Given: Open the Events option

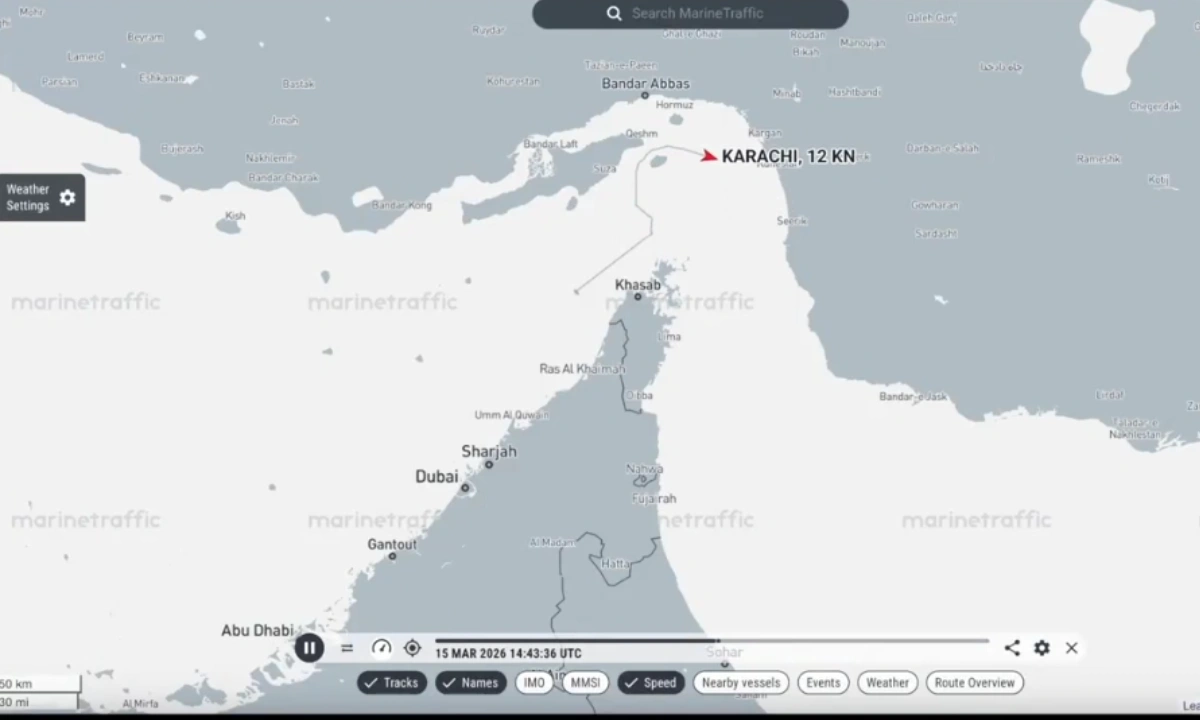Looking at the screenshot, I should [x=823, y=683].
